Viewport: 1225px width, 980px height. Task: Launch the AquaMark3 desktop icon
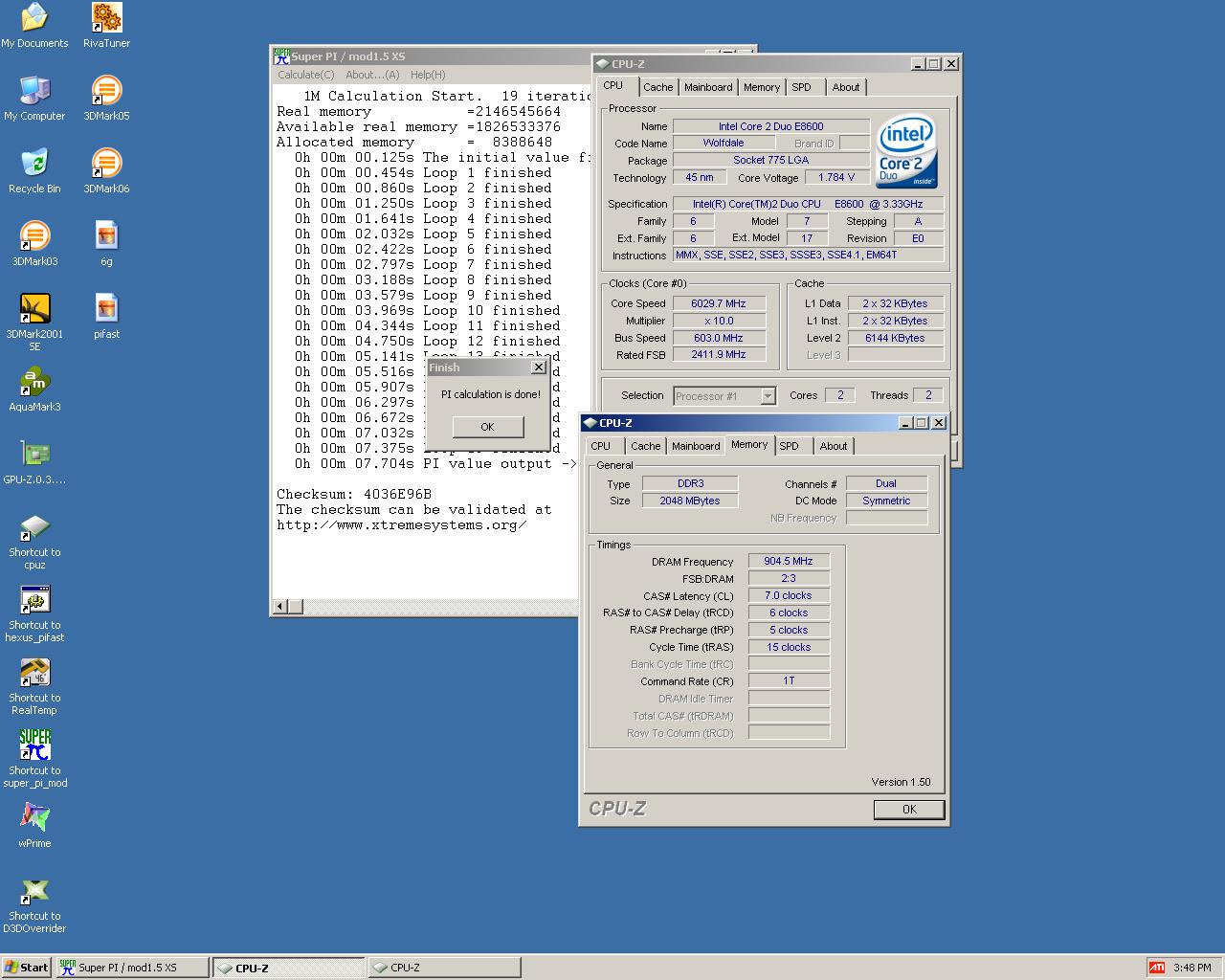coord(34,390)
